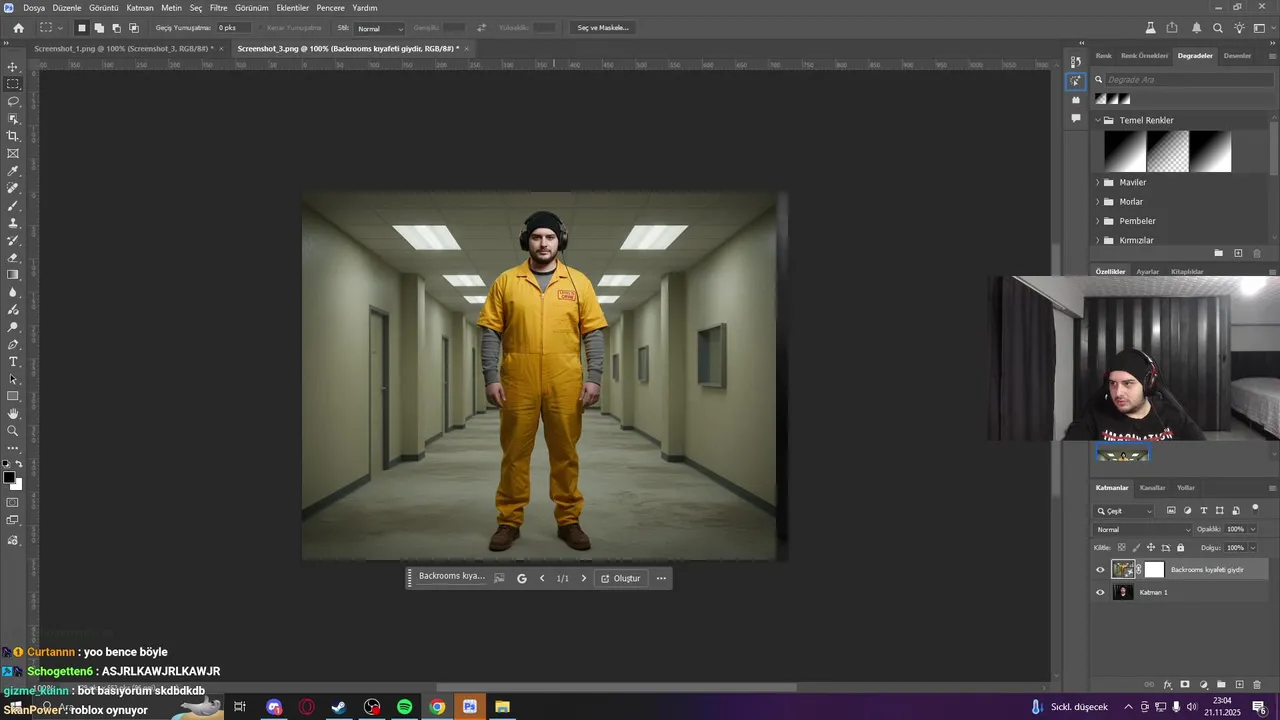The height and width of the screenshot is (720, 1280).
Task: Expand the Pembeler gradient group
Action: tap(1097, 221)
